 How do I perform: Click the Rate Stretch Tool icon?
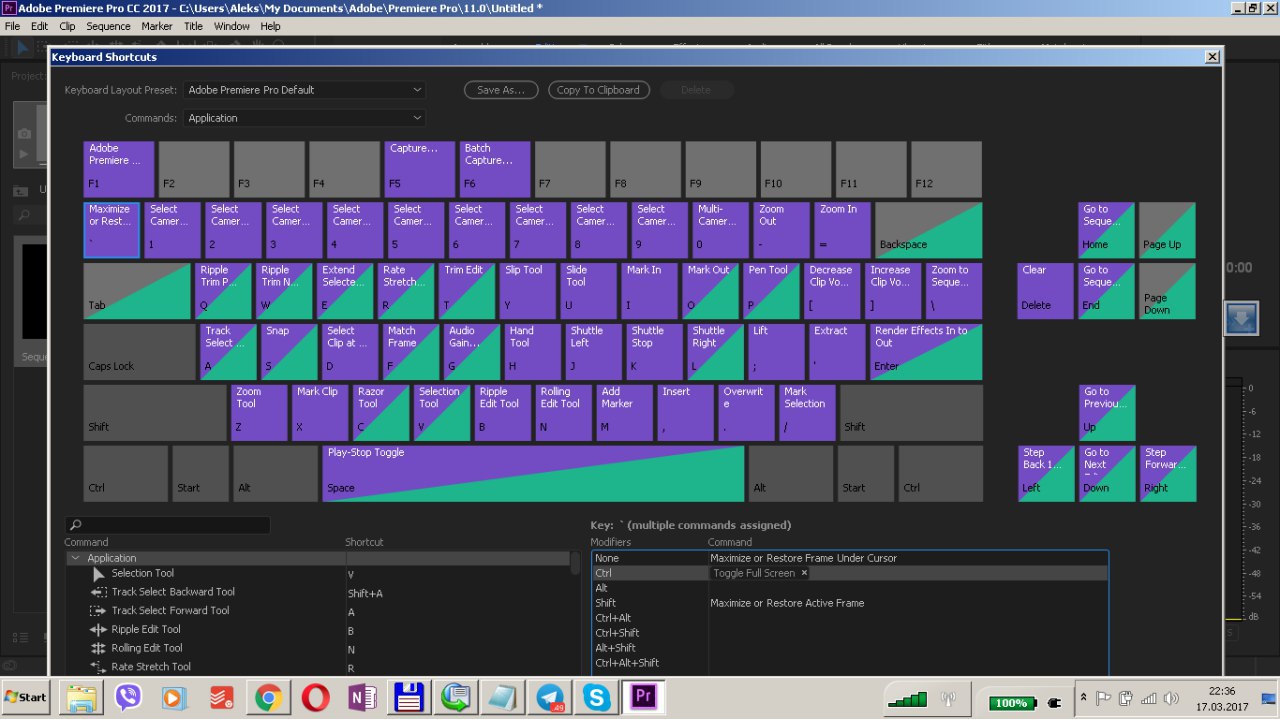[x=98, y=667]
